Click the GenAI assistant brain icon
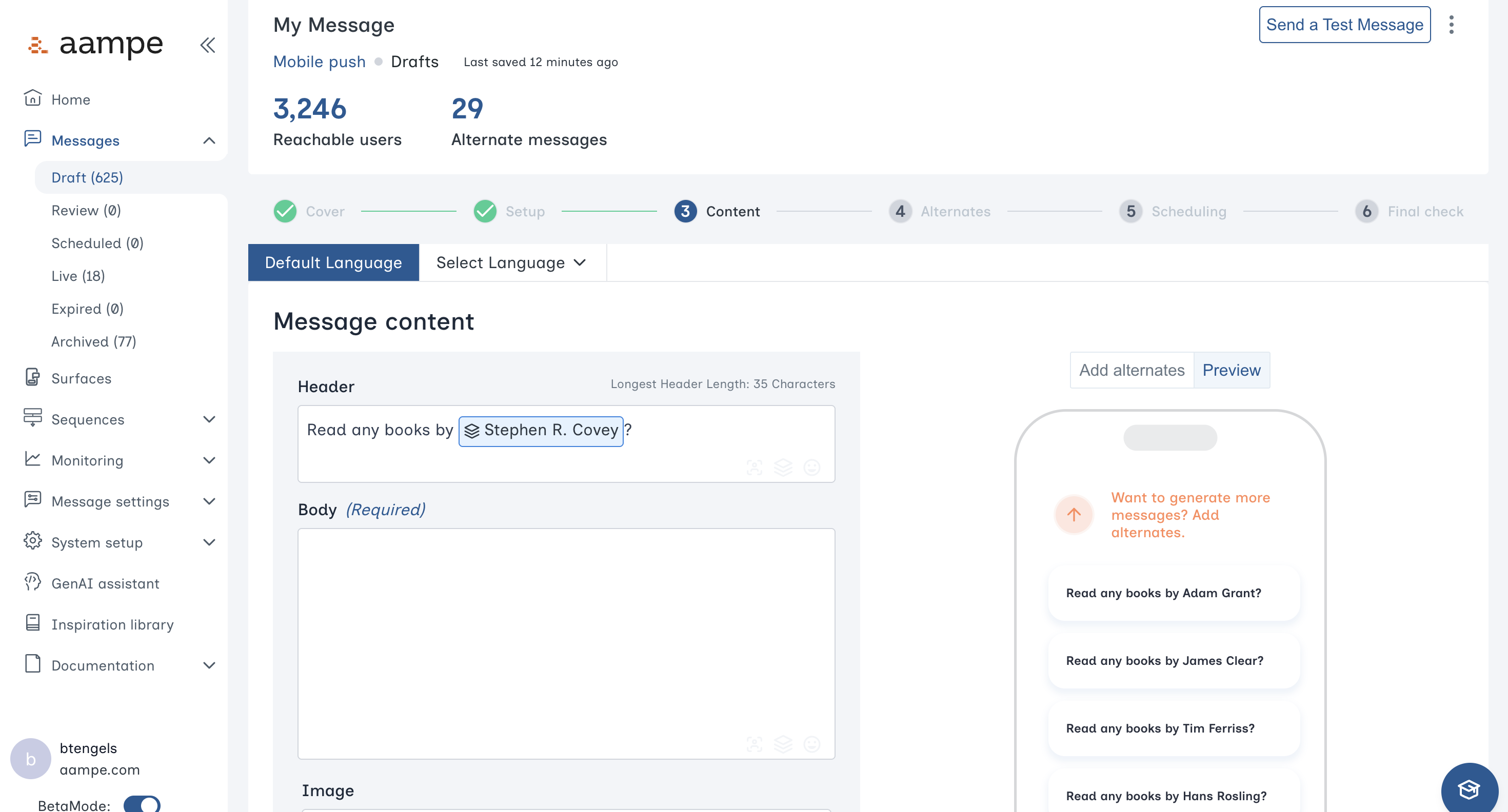 33,582
